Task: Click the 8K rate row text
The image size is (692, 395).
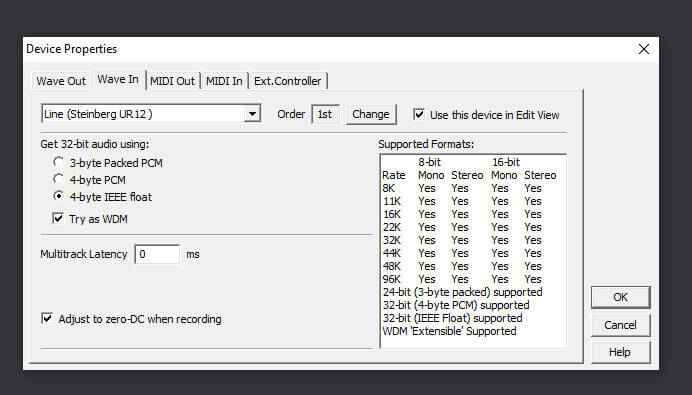Action: (462, 188)
